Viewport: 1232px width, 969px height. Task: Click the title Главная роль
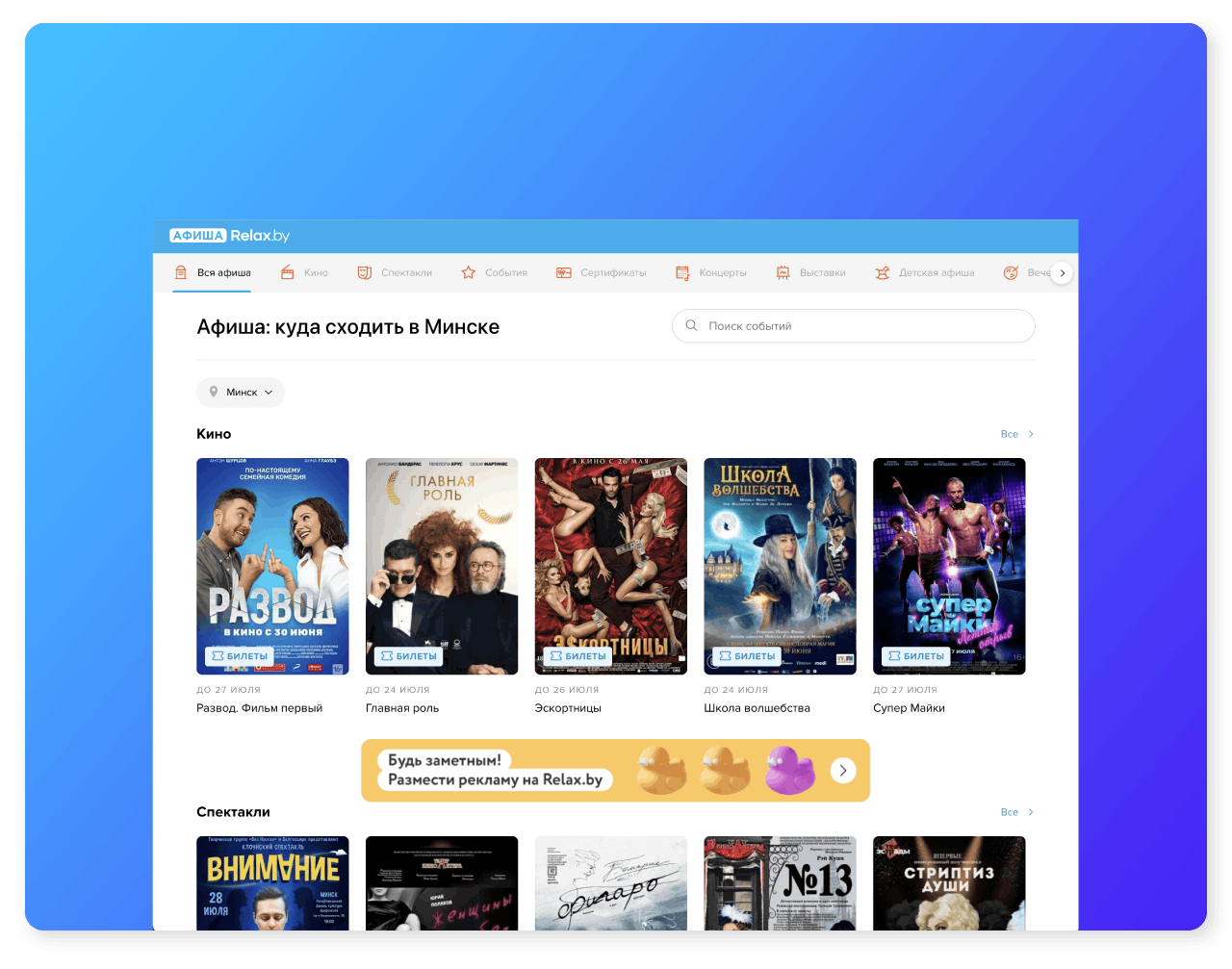(402, 708)
